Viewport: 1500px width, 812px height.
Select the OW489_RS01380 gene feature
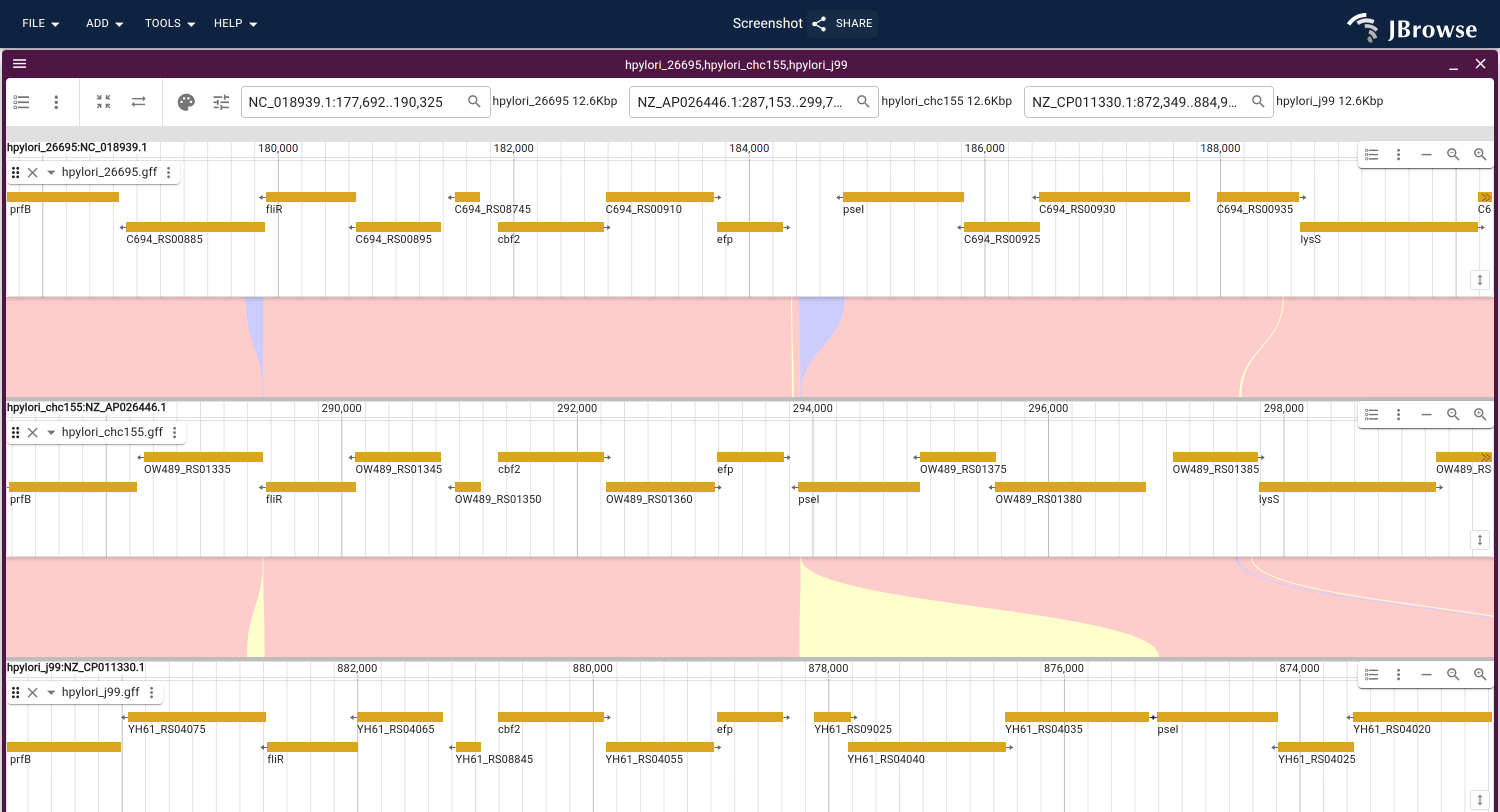(x=1070, y=487)
